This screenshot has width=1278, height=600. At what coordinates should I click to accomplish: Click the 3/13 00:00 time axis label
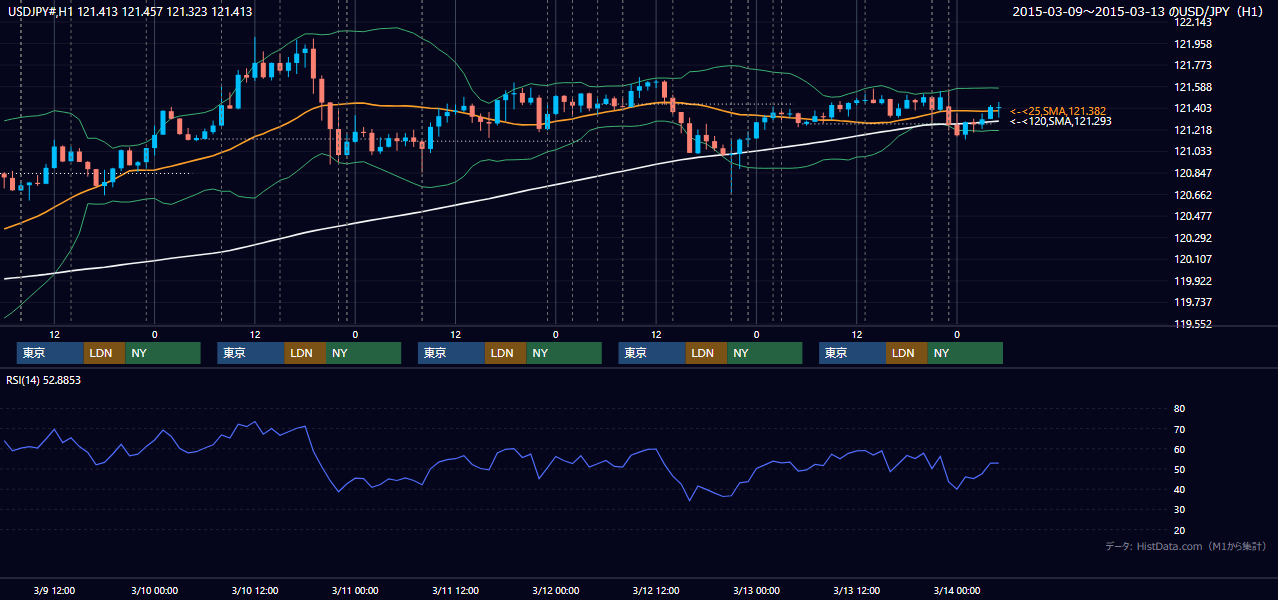756,590
